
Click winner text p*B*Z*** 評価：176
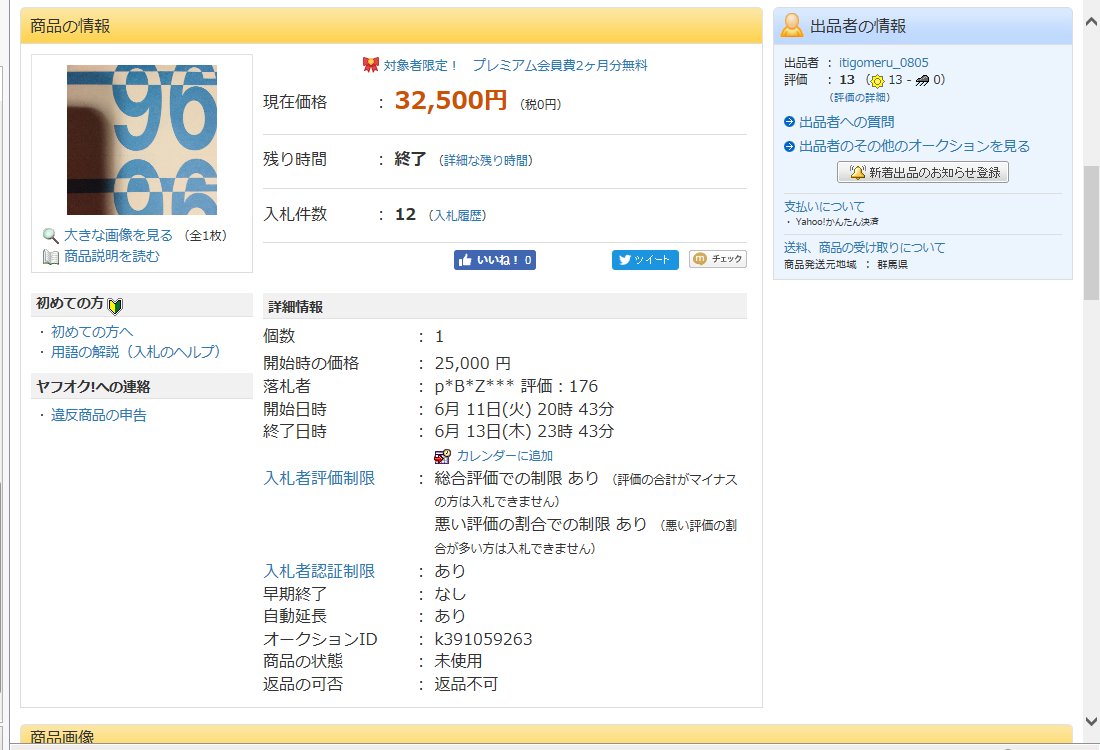tap(516, 387)
